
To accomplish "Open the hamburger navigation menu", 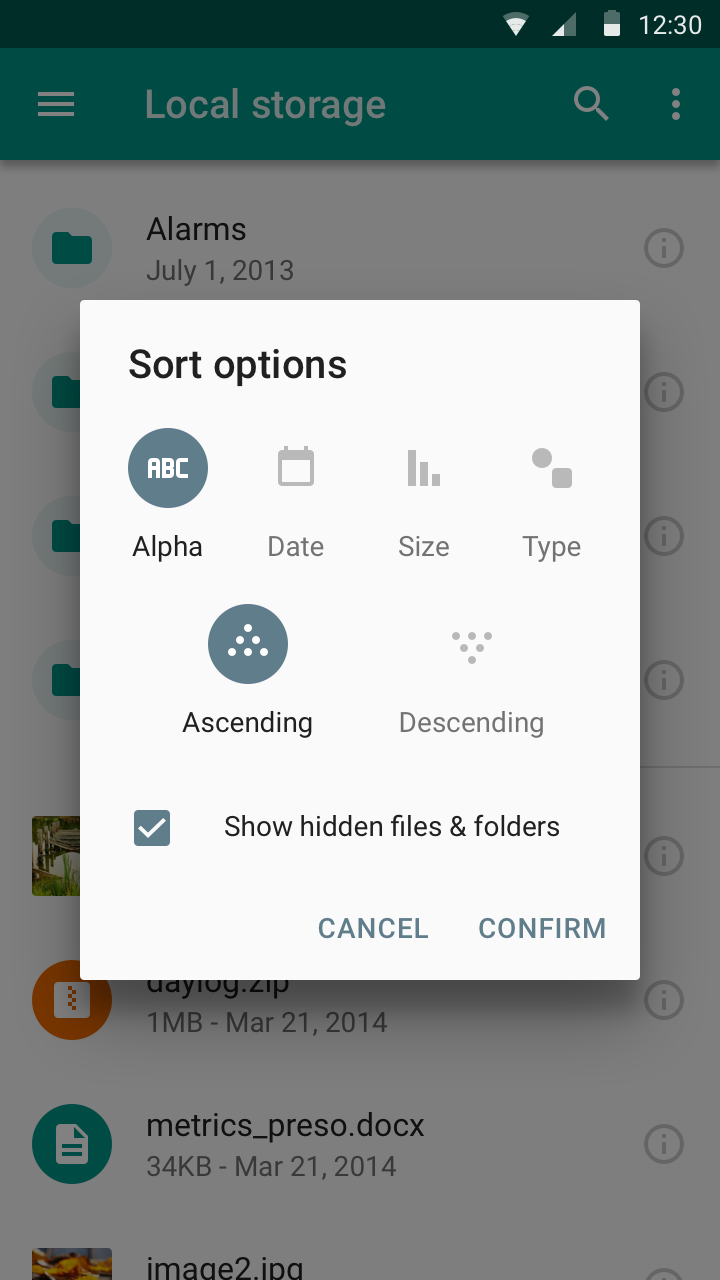I will pyautogui.click(x=56, y=104).
